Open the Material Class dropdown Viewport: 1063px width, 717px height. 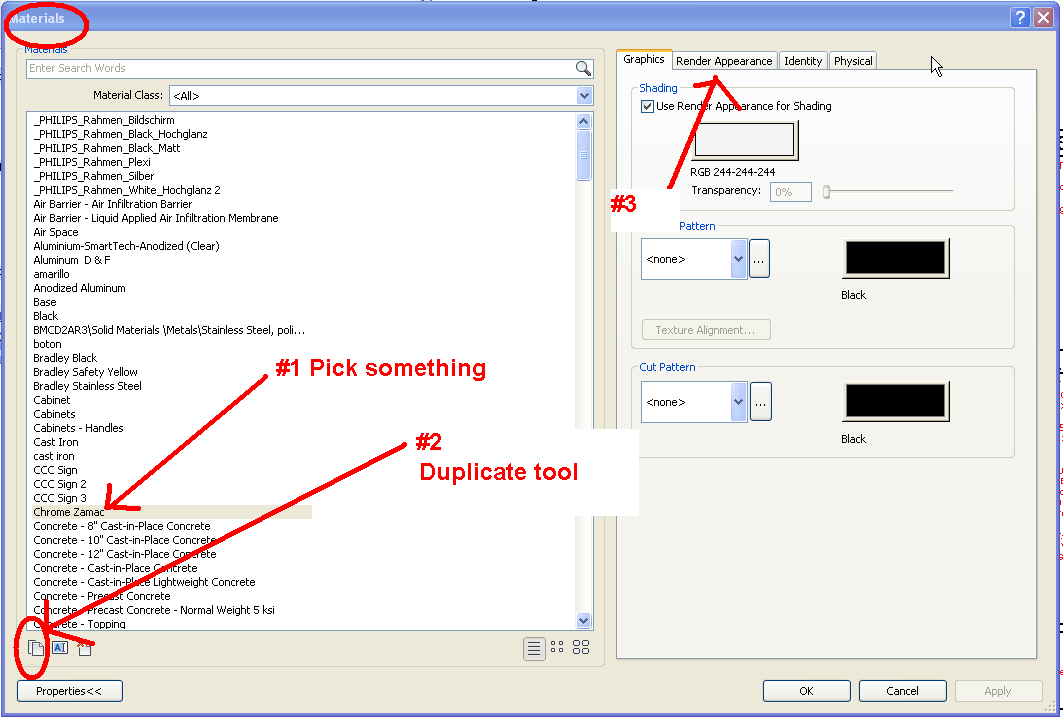(x=584, y=96)
